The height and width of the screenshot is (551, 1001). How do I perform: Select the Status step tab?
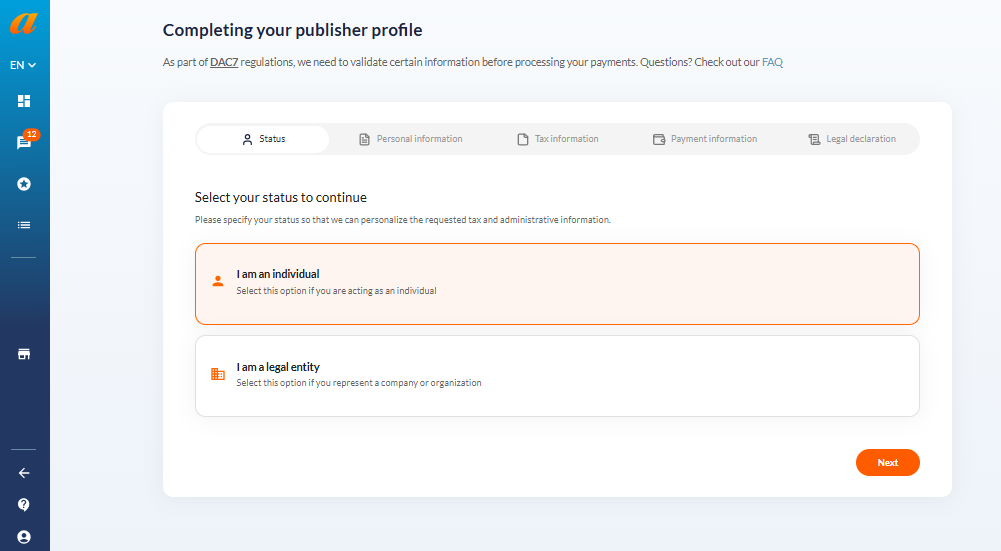click(x=263, y=139)
